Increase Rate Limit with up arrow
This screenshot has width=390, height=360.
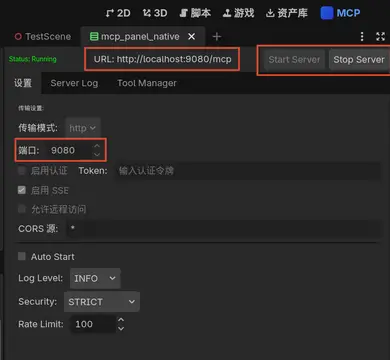121,320
